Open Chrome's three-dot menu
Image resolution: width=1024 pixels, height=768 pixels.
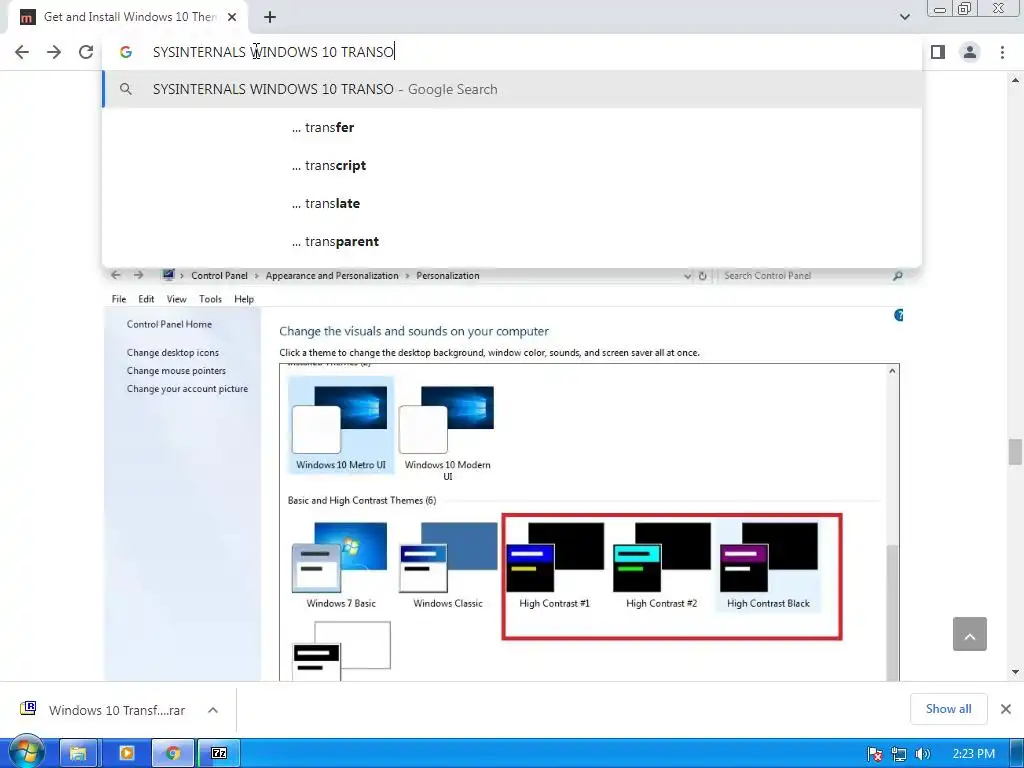coord(1002,52)
